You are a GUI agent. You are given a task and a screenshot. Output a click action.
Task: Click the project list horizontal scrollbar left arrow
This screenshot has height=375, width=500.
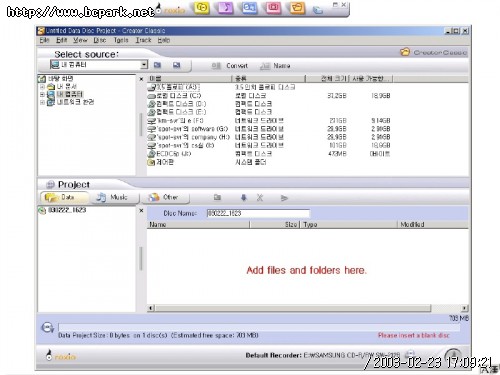pos(151,308)
